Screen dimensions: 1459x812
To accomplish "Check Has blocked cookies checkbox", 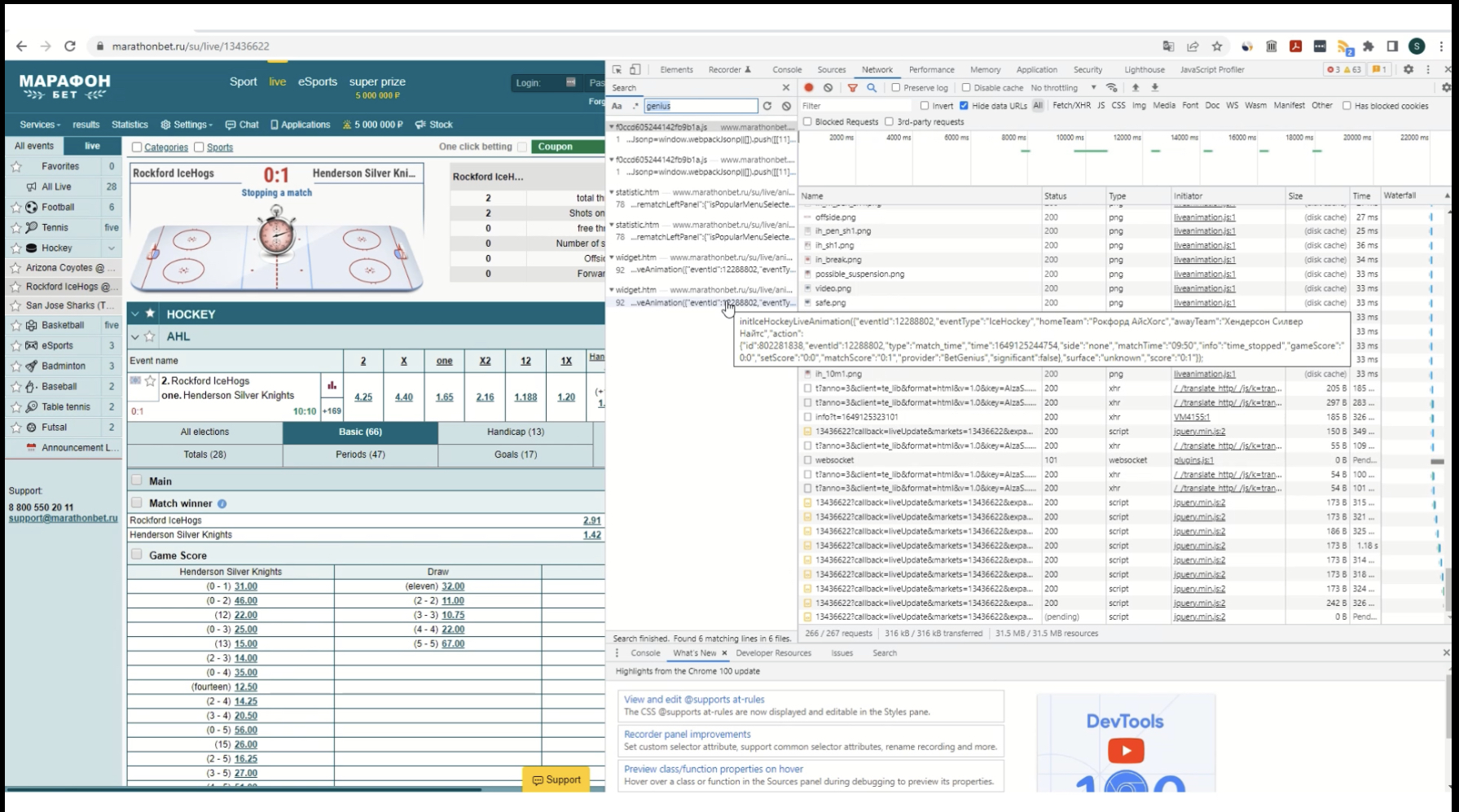I will (1347, 106).
